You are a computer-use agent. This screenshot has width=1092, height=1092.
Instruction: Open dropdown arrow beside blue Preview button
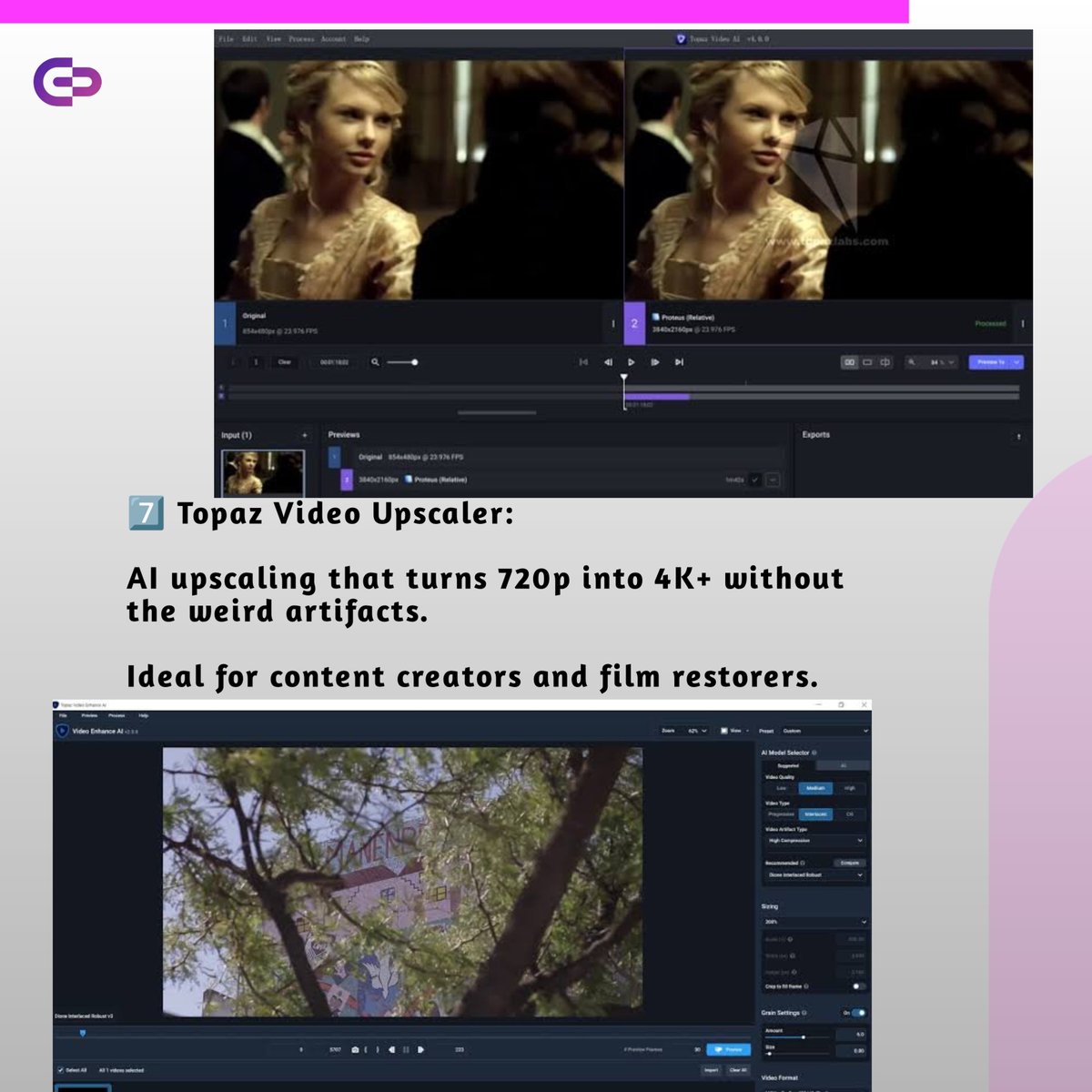click(x=1017, y=362)
